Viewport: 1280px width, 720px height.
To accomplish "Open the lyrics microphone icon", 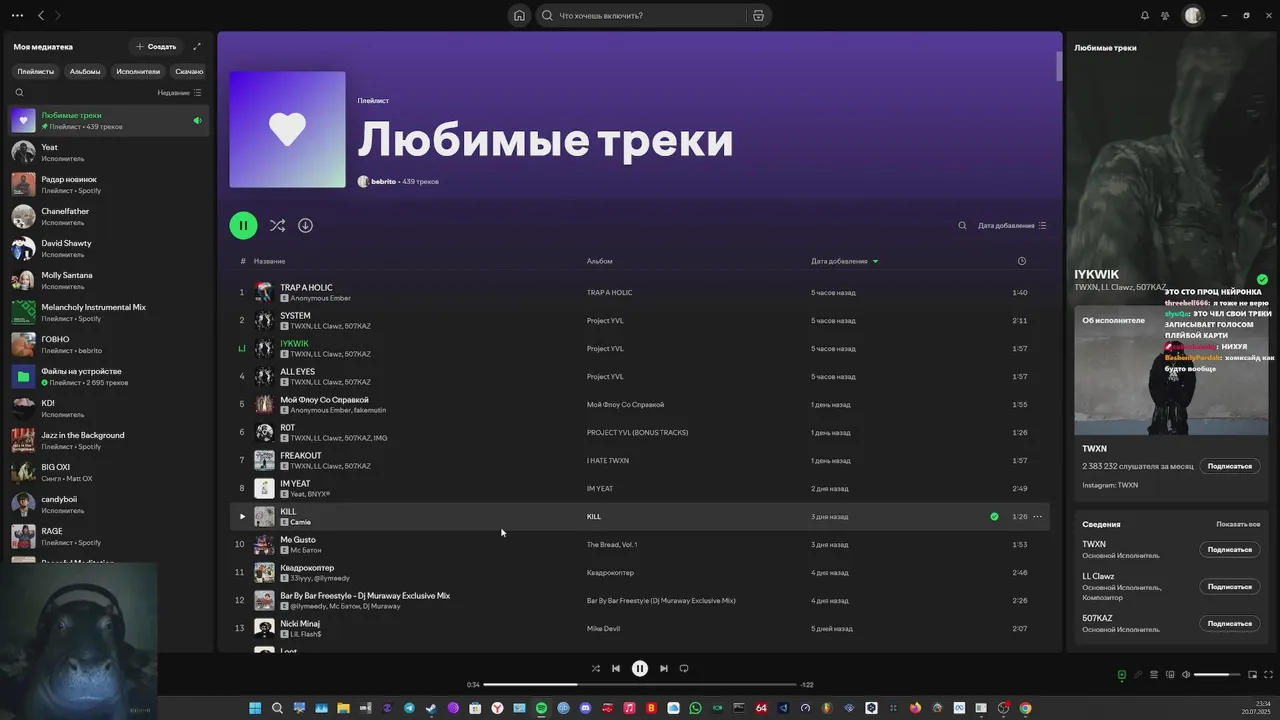I will pyautogui.click(x=1138, y=674).
